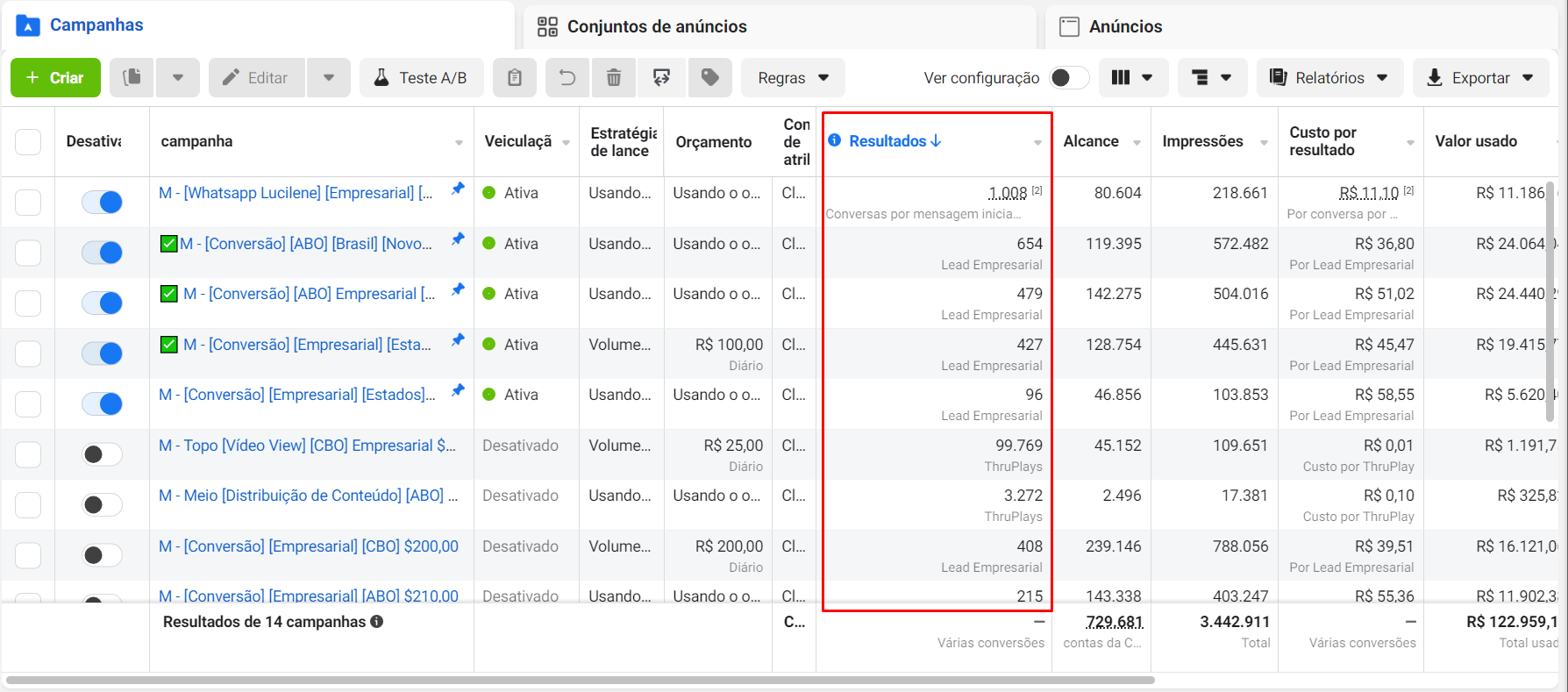
Task: Click the 1.008 results value
Action: 1008,193
